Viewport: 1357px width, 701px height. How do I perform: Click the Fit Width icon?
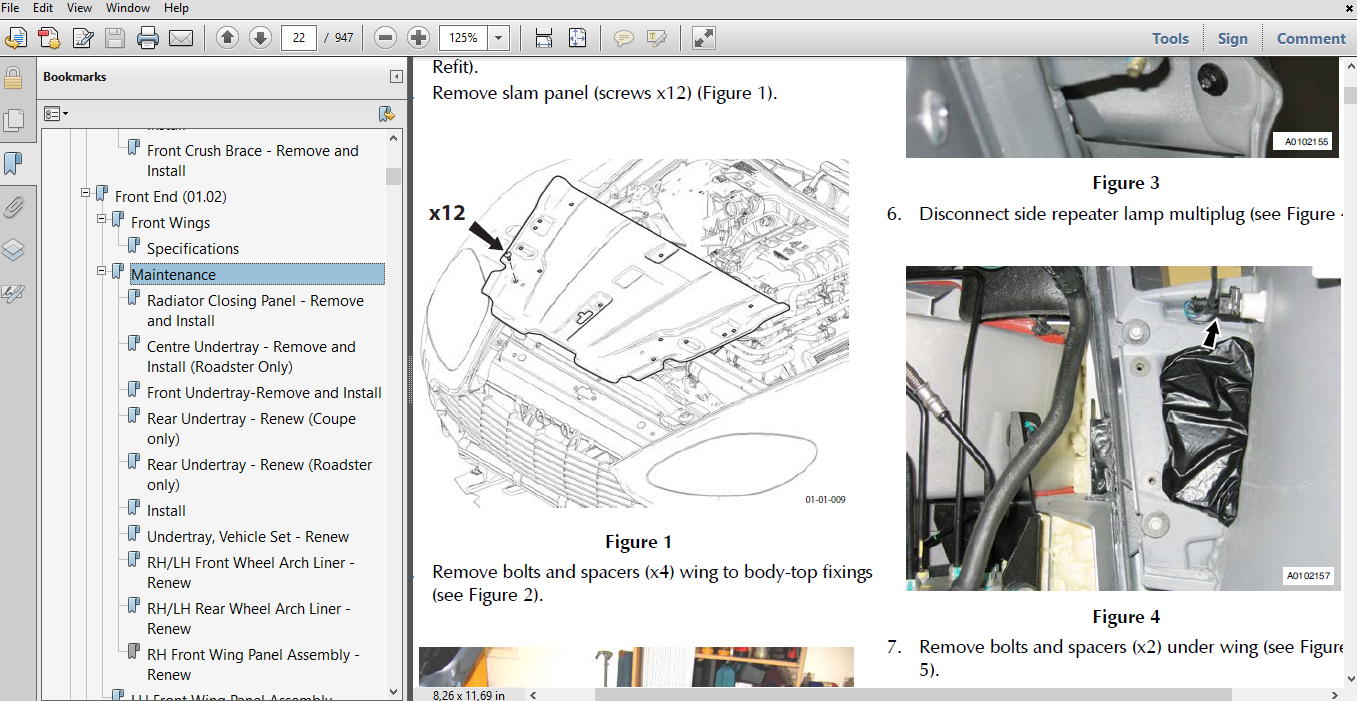(x=543, y=37)
